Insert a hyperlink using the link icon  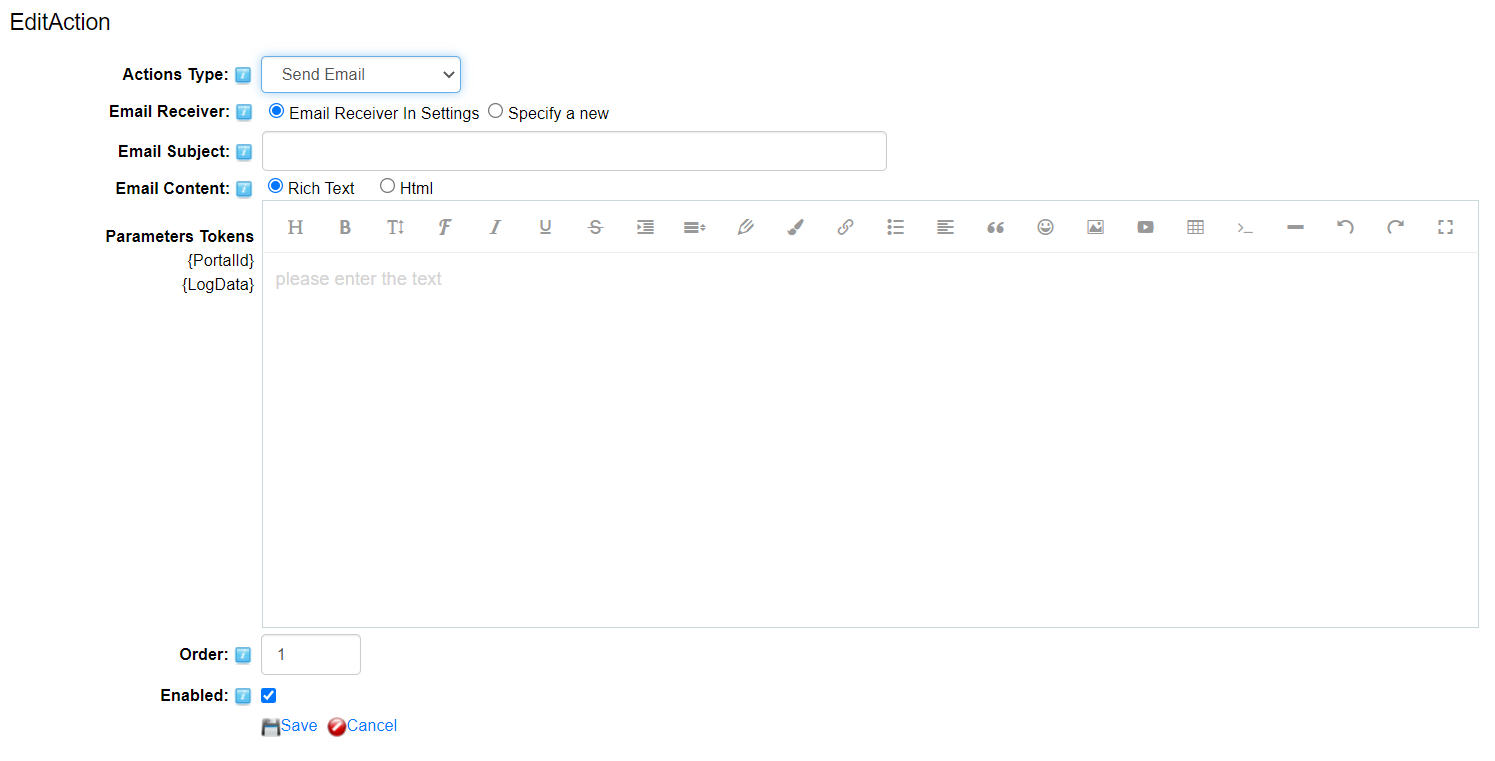845,227
